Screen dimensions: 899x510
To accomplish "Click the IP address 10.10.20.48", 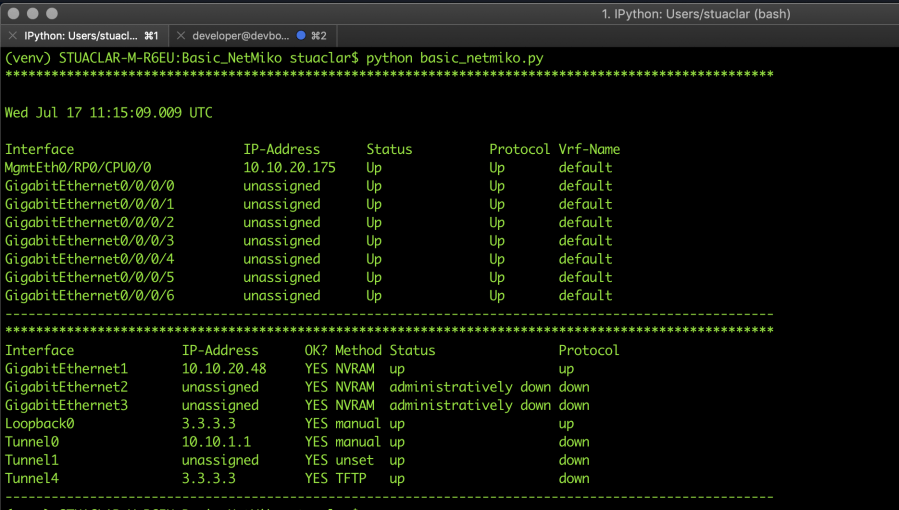I will [x=224, y=369].
